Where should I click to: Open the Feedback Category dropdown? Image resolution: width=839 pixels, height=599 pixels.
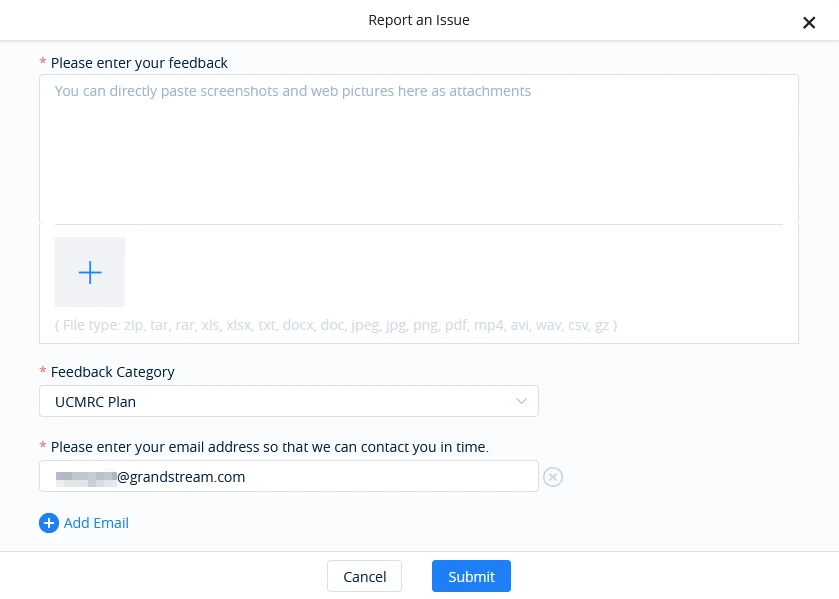tap(289, 401)
